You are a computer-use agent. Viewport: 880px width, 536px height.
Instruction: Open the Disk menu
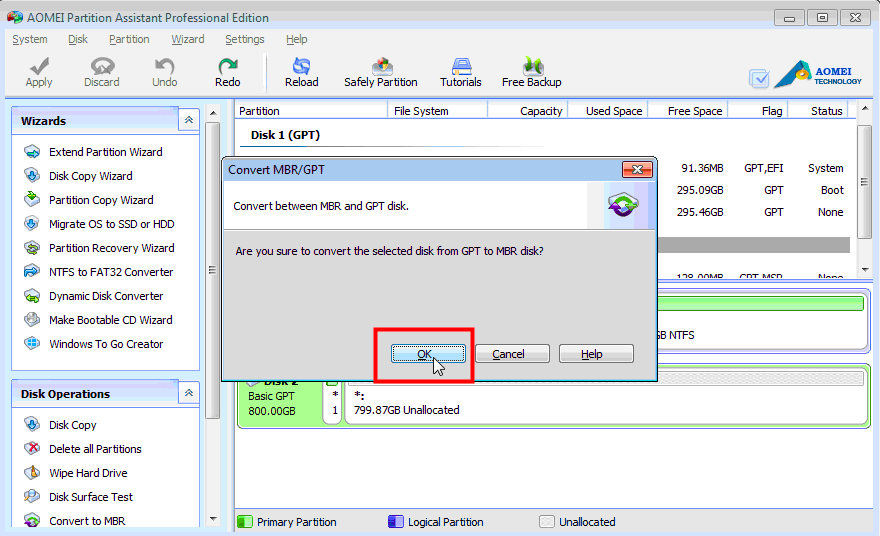point(78,39)
